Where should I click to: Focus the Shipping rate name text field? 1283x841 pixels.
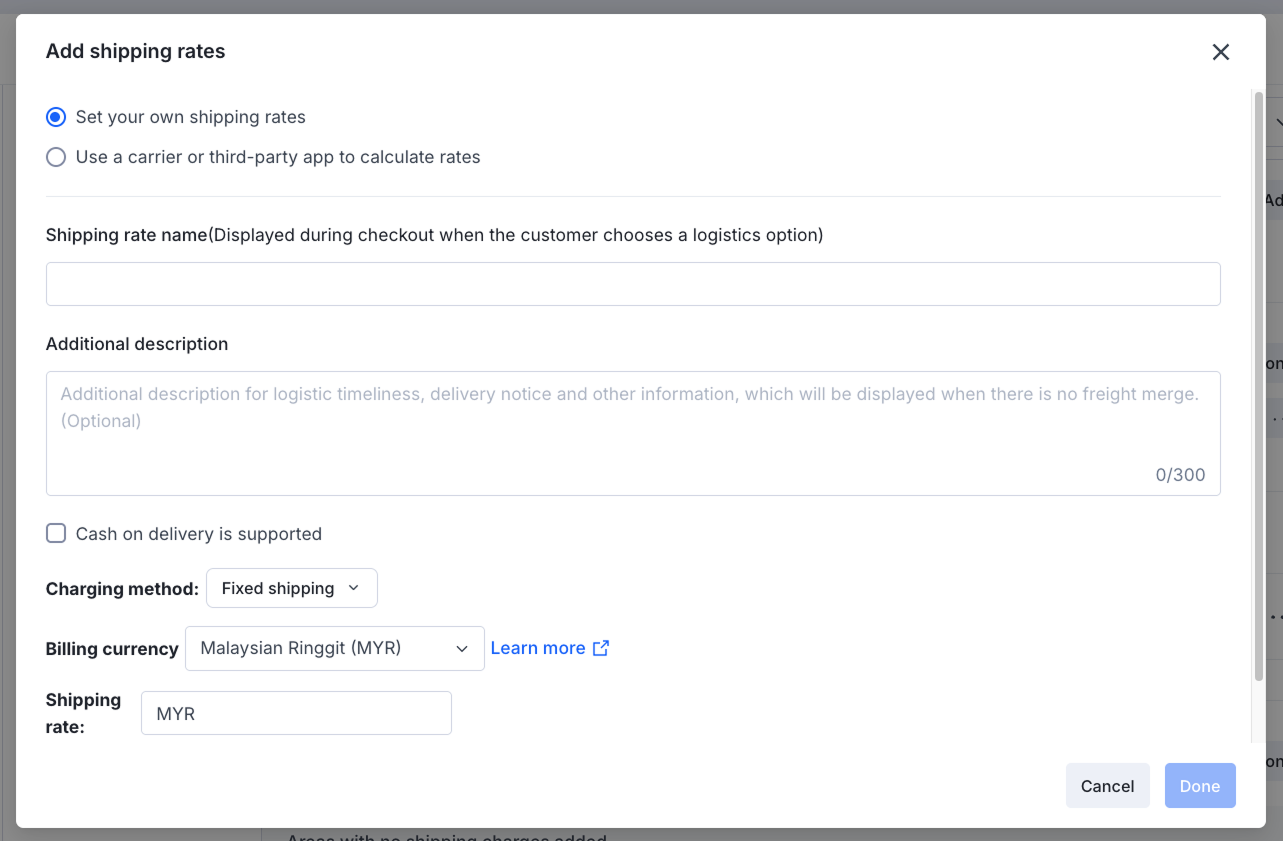coord(633,284)
